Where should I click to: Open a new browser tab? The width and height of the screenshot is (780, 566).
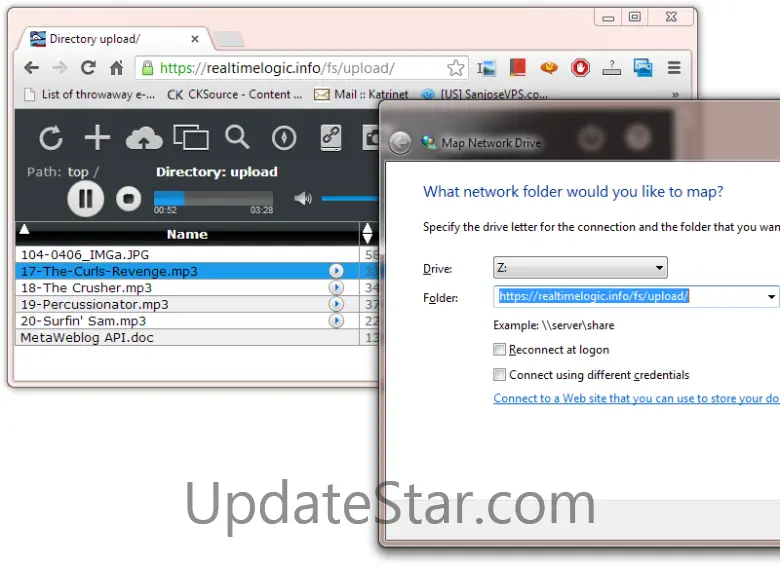pyautogui.click(x=229, y=39)
